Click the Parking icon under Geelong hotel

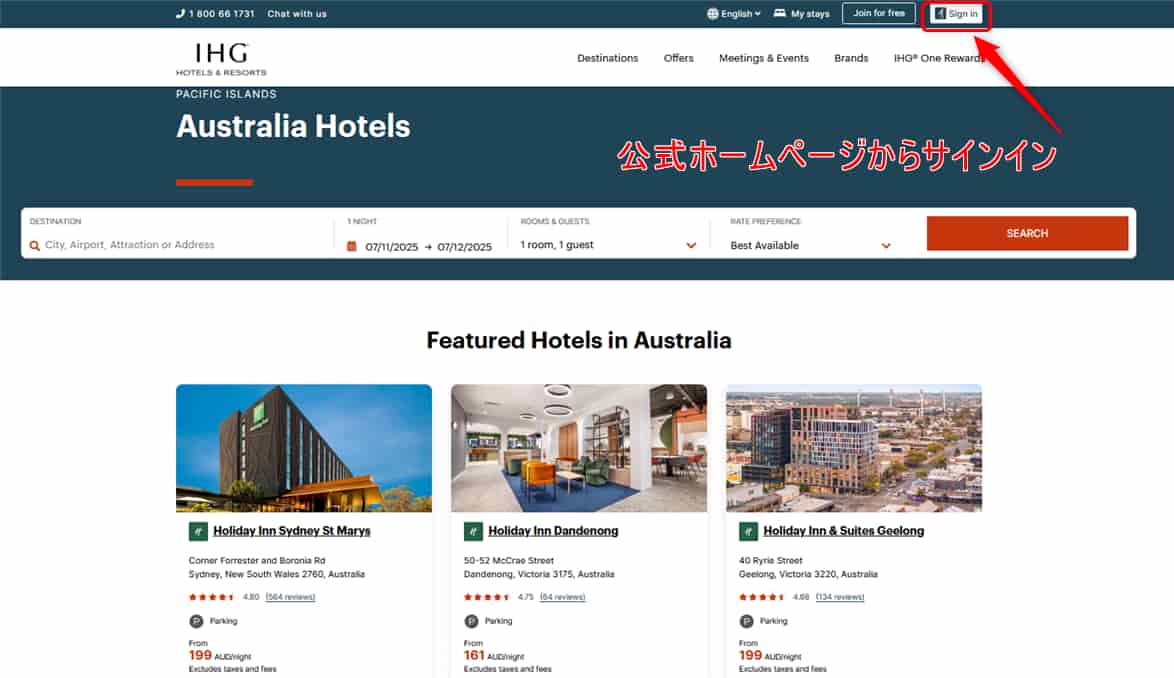coord(746,621)
